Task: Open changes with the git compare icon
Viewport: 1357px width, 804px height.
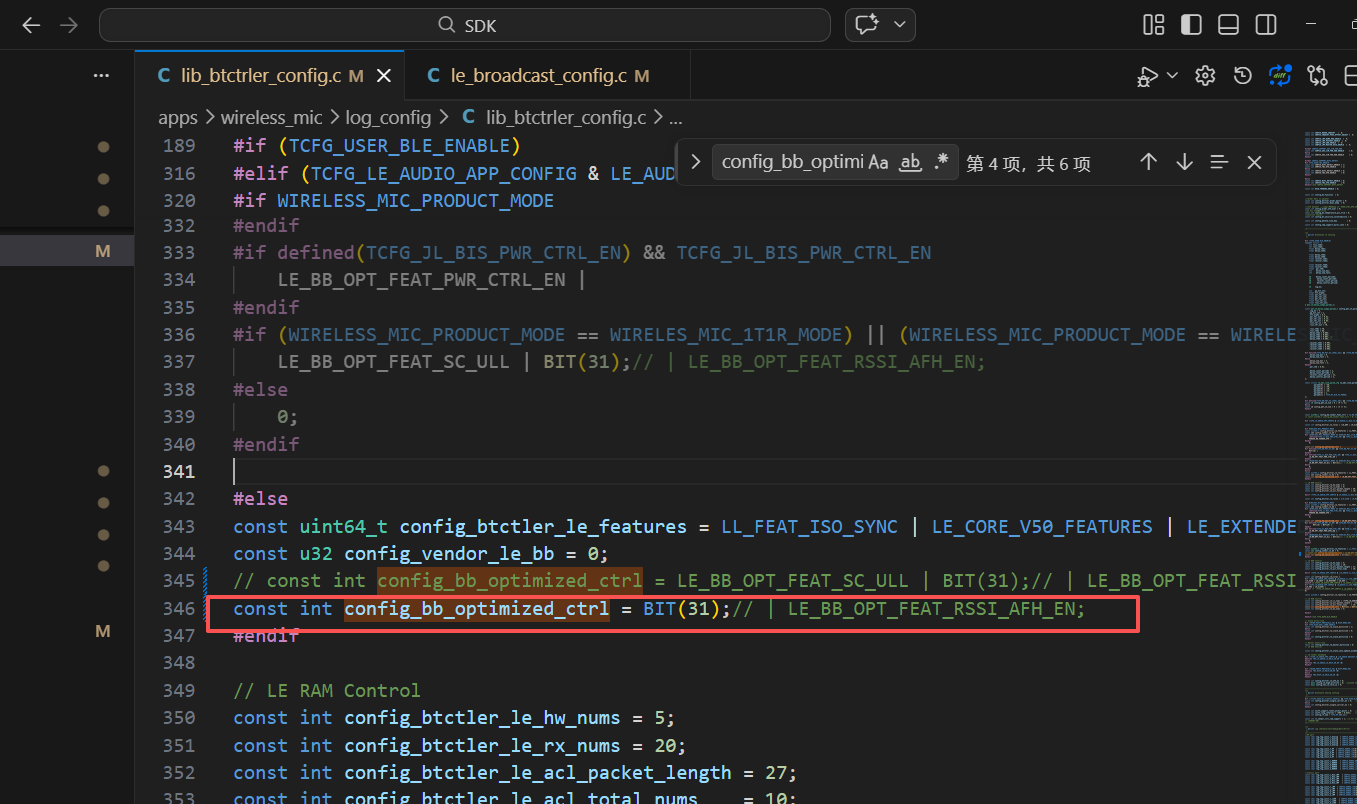Action: 1317,76
